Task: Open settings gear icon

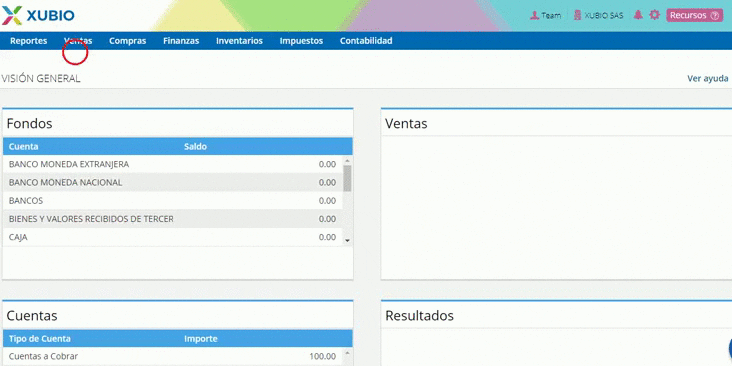Action: coord(655,15)
